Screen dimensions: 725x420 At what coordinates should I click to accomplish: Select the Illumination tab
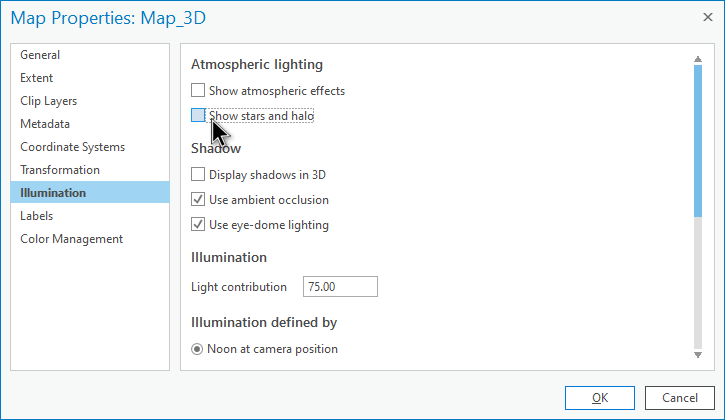(x=53, y=193)
